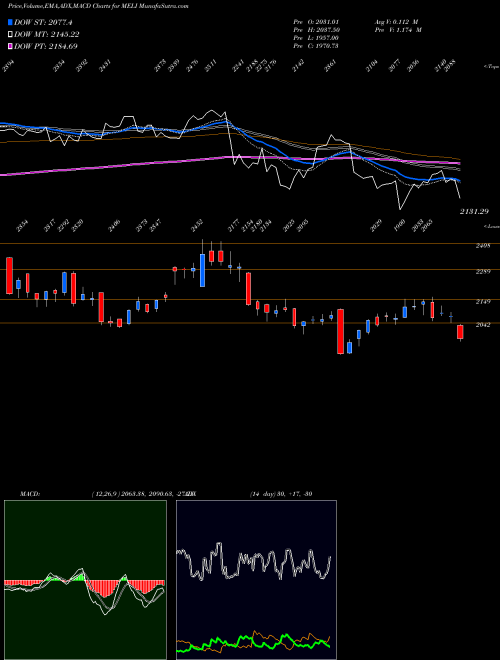
Task: Click the large red candlestick at the chart low
Action: tap(340, 331)
